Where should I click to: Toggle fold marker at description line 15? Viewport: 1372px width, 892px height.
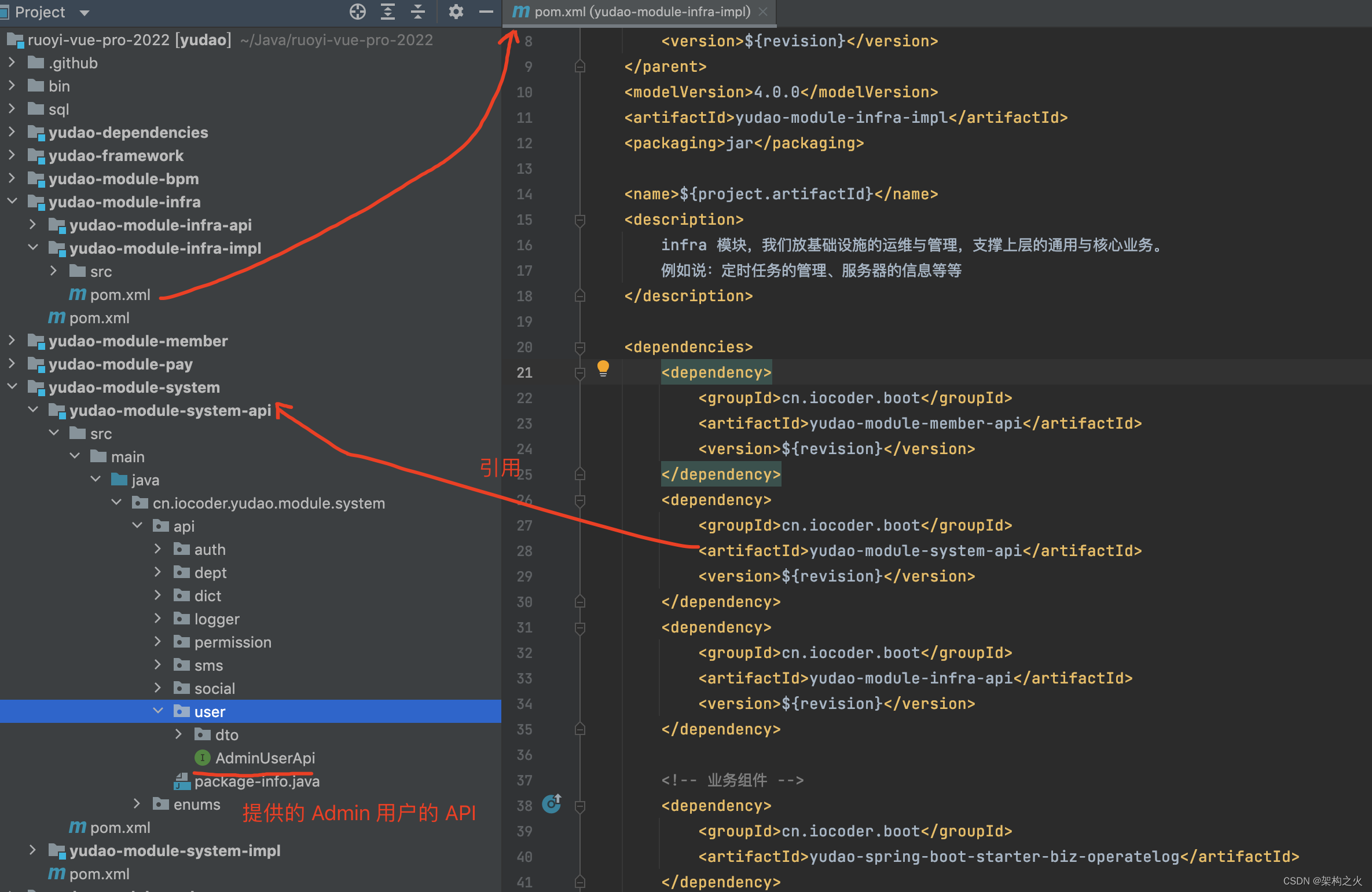point(579,220)
